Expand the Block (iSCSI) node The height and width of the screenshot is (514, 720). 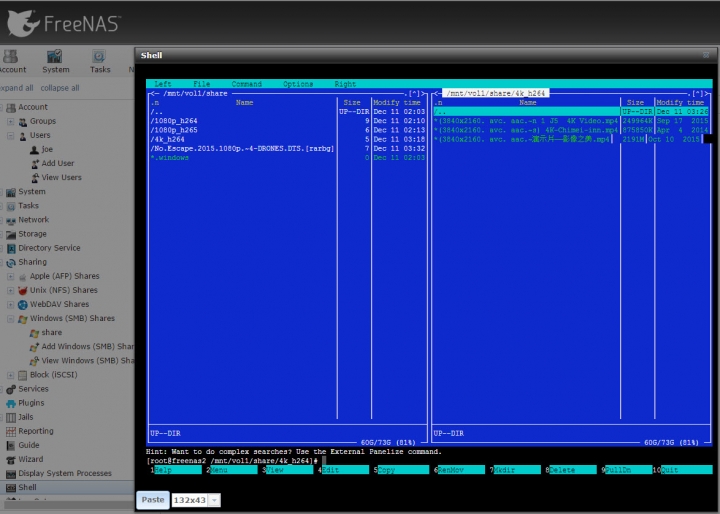tap(11, 375)
